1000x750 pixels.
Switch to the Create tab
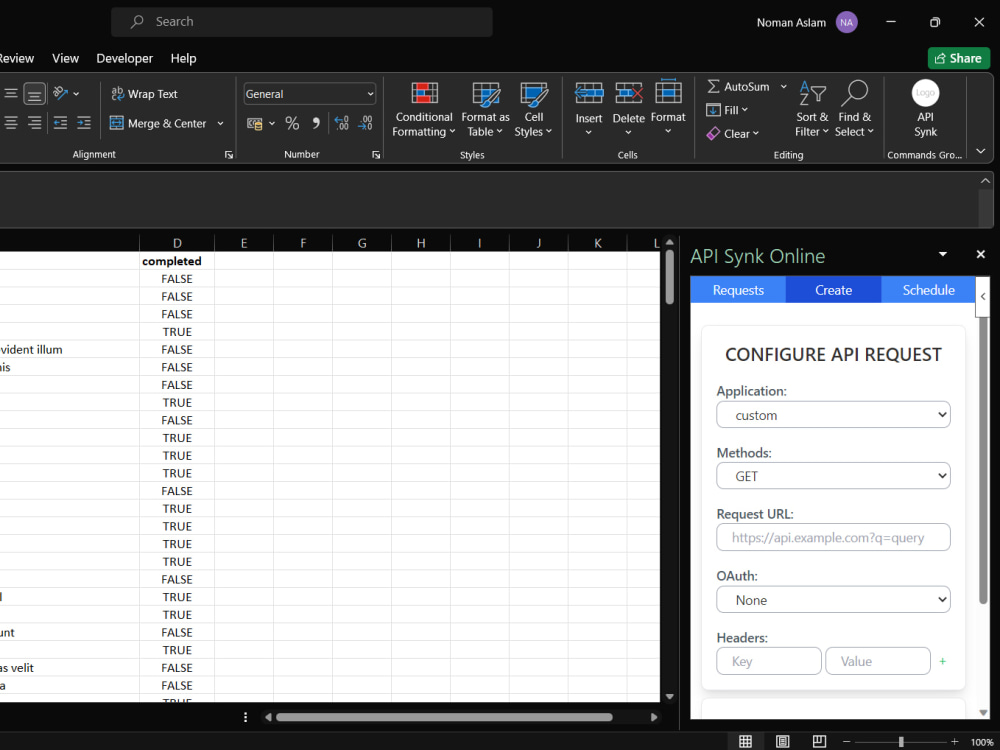[x=833, y=290]
